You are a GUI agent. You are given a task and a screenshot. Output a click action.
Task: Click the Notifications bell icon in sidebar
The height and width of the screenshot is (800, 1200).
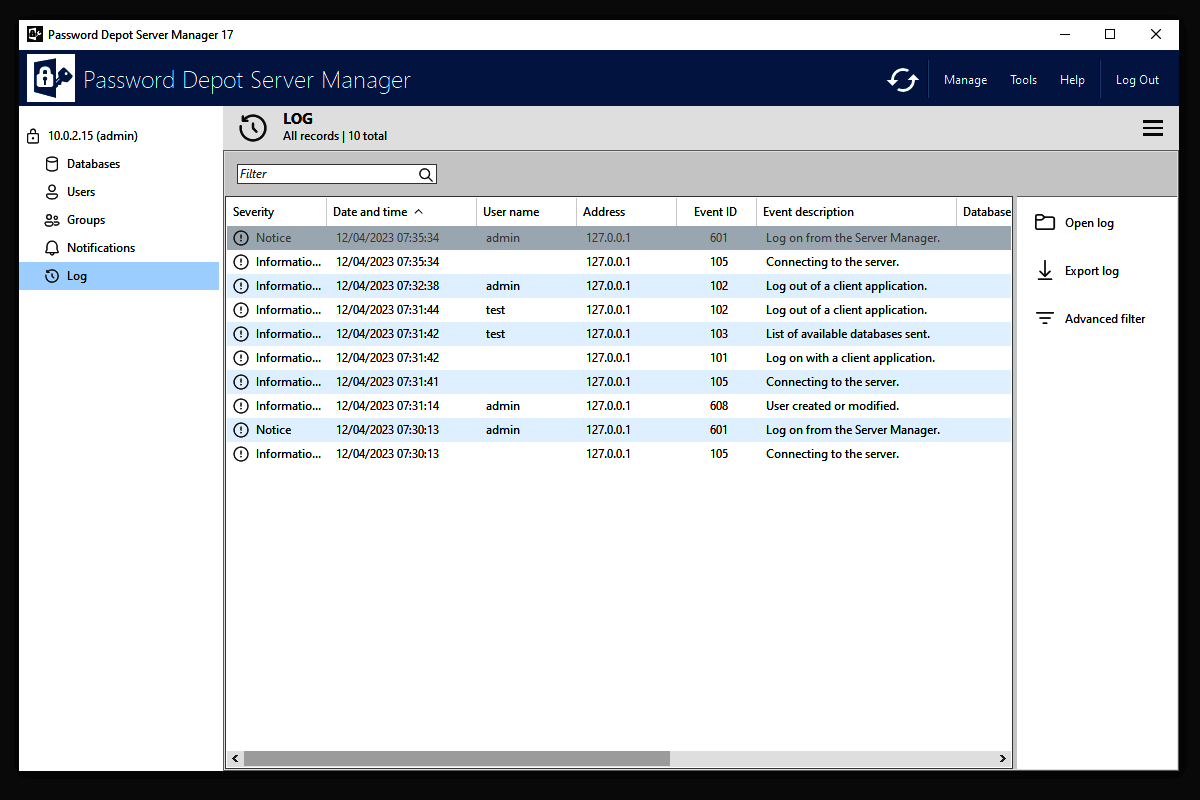pos(52,248)
